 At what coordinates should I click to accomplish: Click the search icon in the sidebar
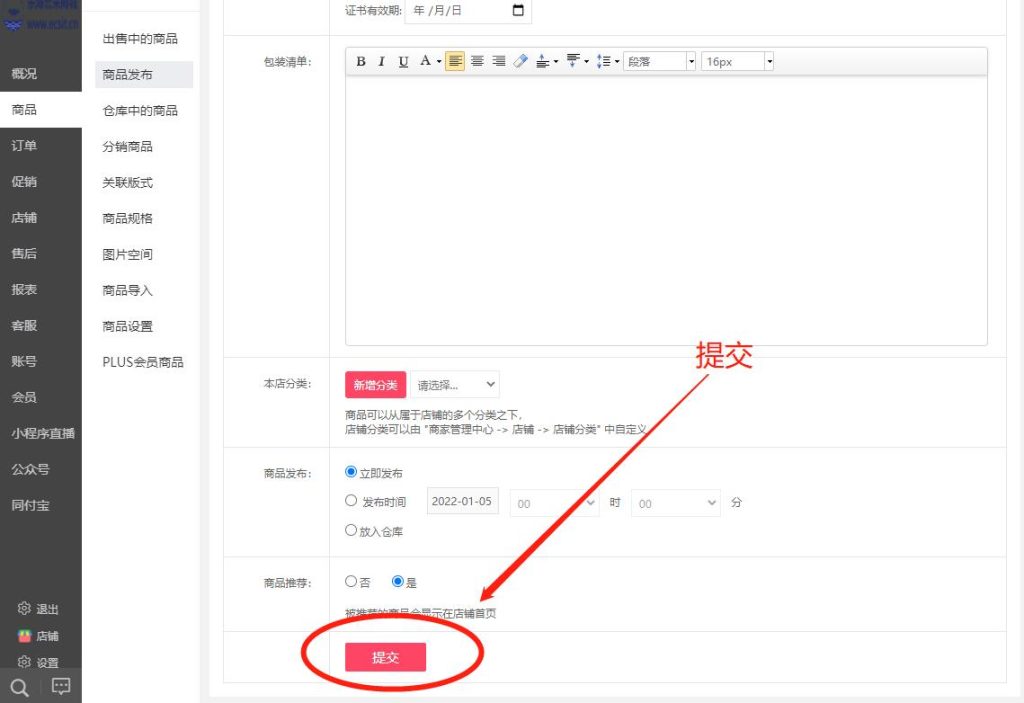(19, 685)
